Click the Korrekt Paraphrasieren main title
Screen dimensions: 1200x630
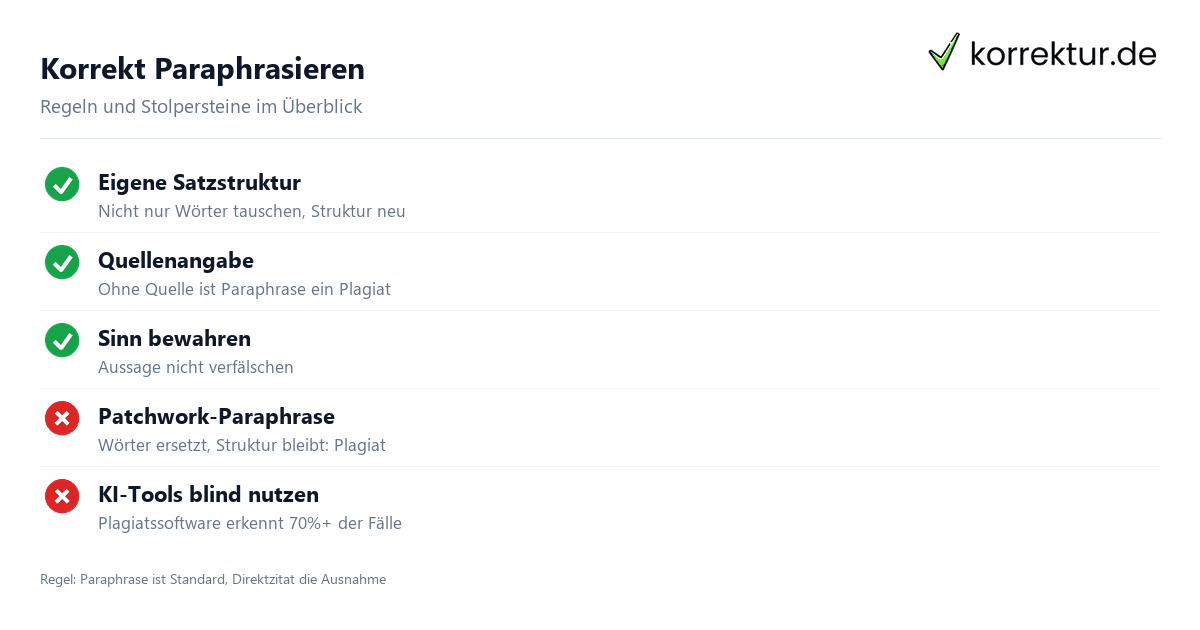coord(202,69)
